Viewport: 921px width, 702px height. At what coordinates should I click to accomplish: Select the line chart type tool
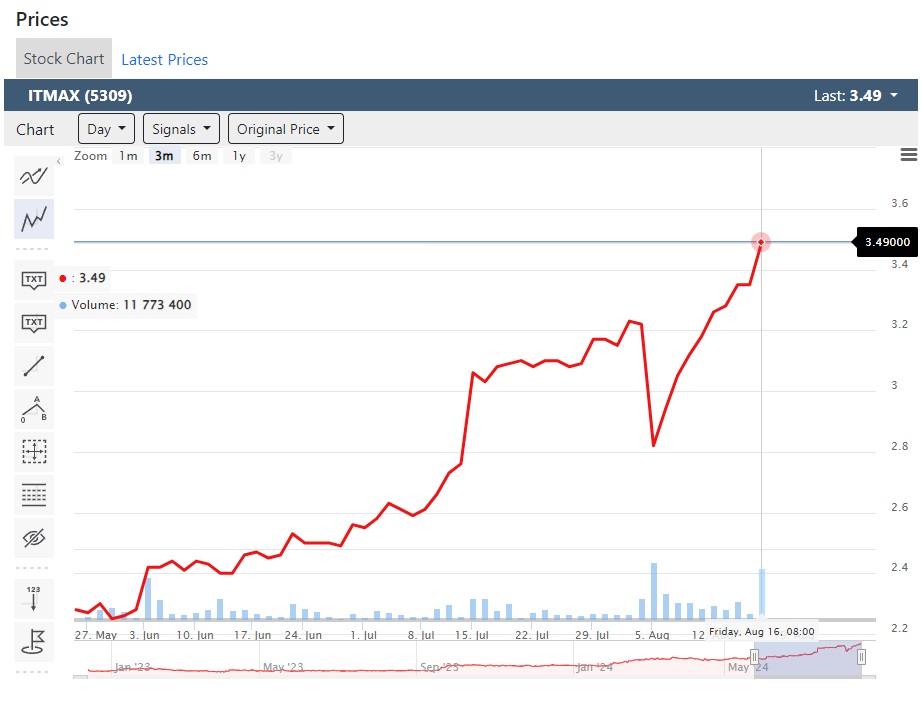(x=34, y=218)
